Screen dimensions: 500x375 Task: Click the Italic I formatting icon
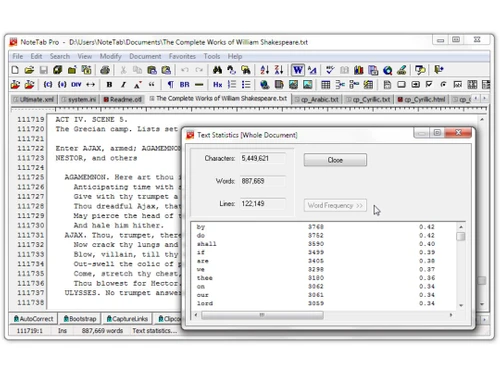(123, 85)
